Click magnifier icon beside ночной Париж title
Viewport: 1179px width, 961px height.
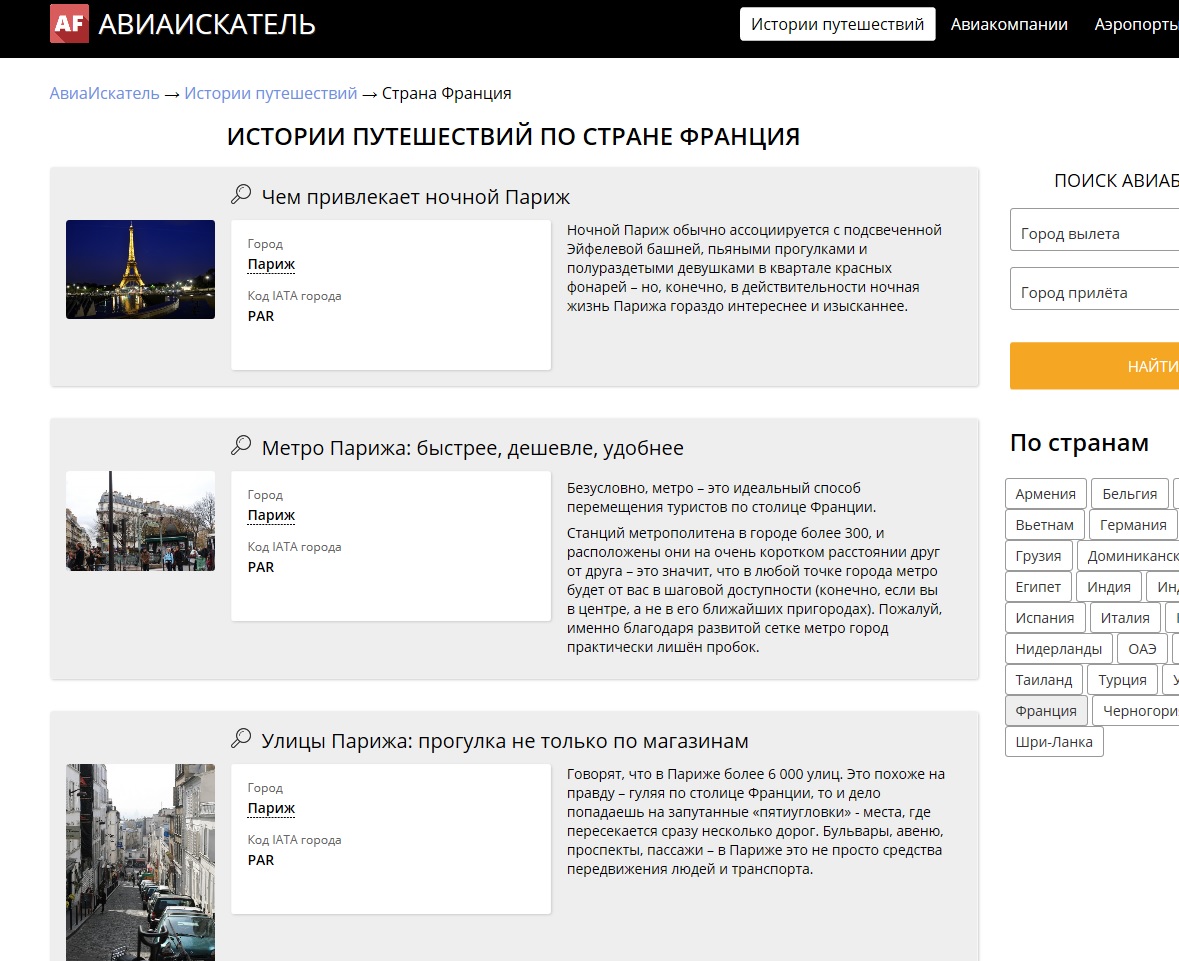[241, 194]
